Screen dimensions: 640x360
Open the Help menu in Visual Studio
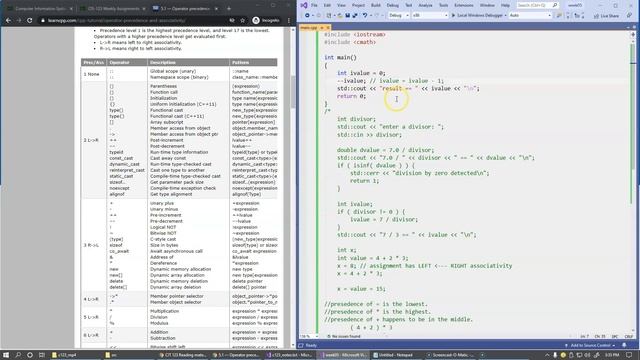coord(505,5)
